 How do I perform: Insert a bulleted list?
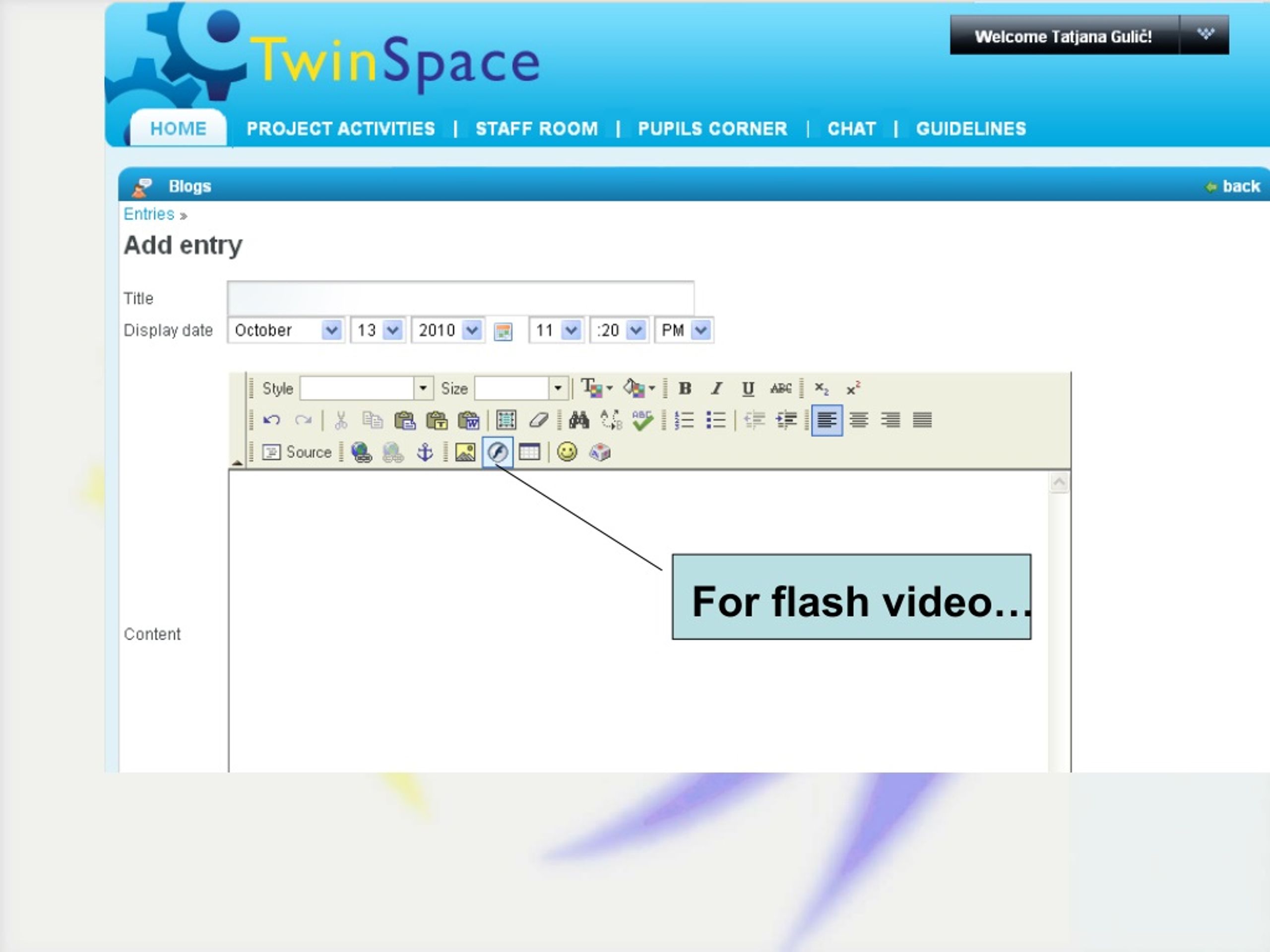point(715,420)
